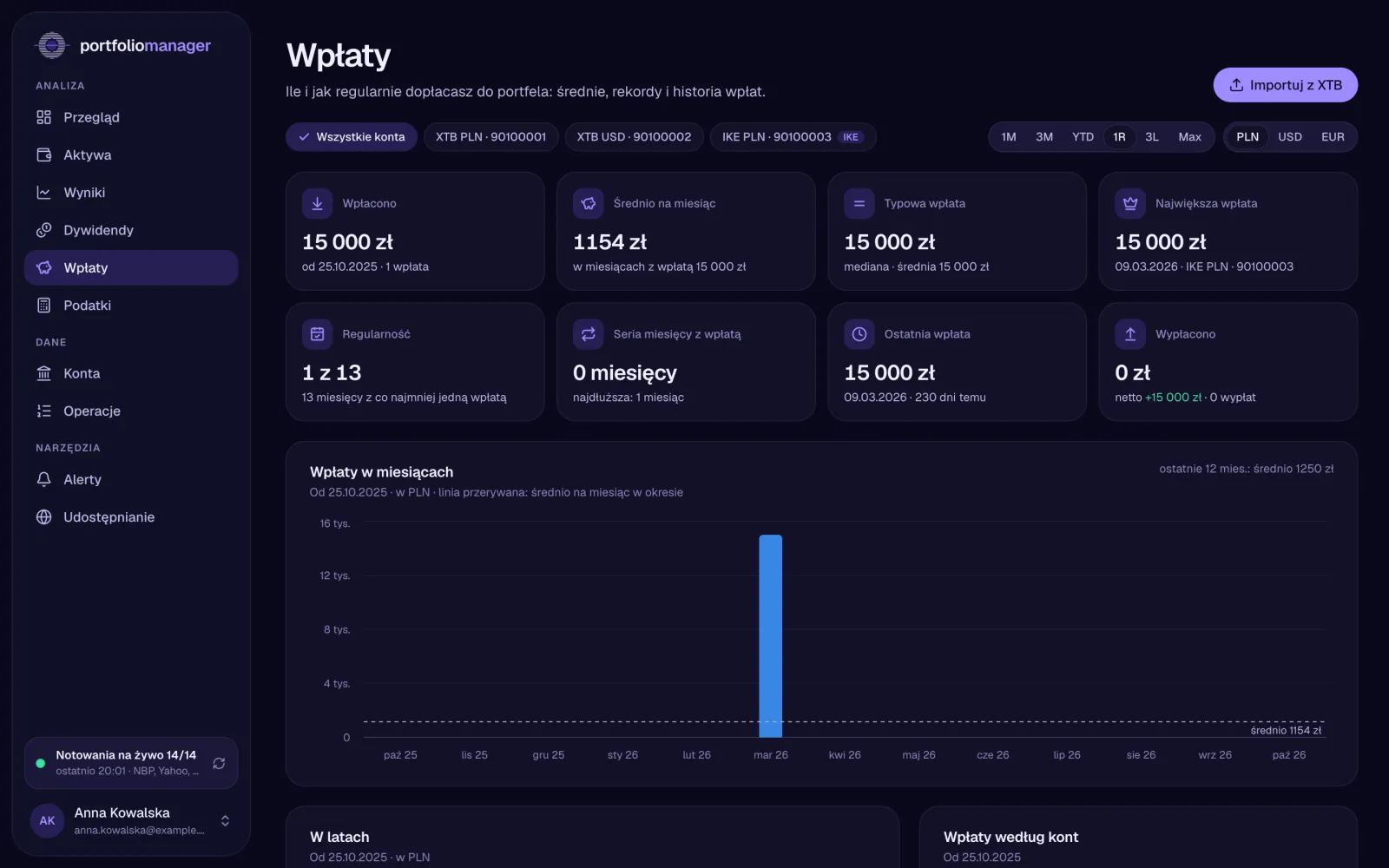Screen dimensions: 1389x868
Task: Click 'ostatnie 12 mies.: średnio 1250 zł' text
Action: (x=1246, y=469)
